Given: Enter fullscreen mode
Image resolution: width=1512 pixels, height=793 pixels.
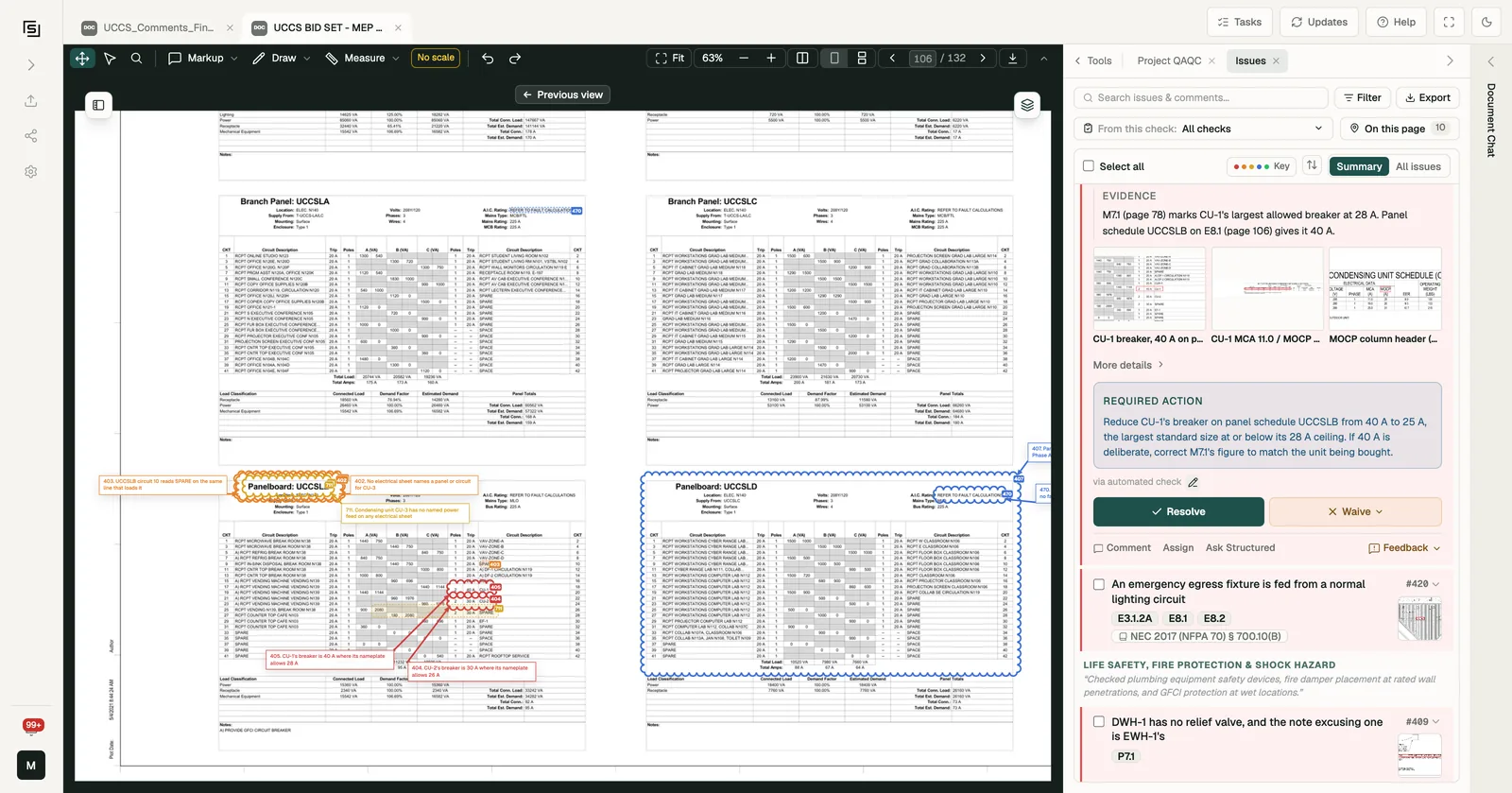Looking at the screenshot, I should (x=1449, y=22).
